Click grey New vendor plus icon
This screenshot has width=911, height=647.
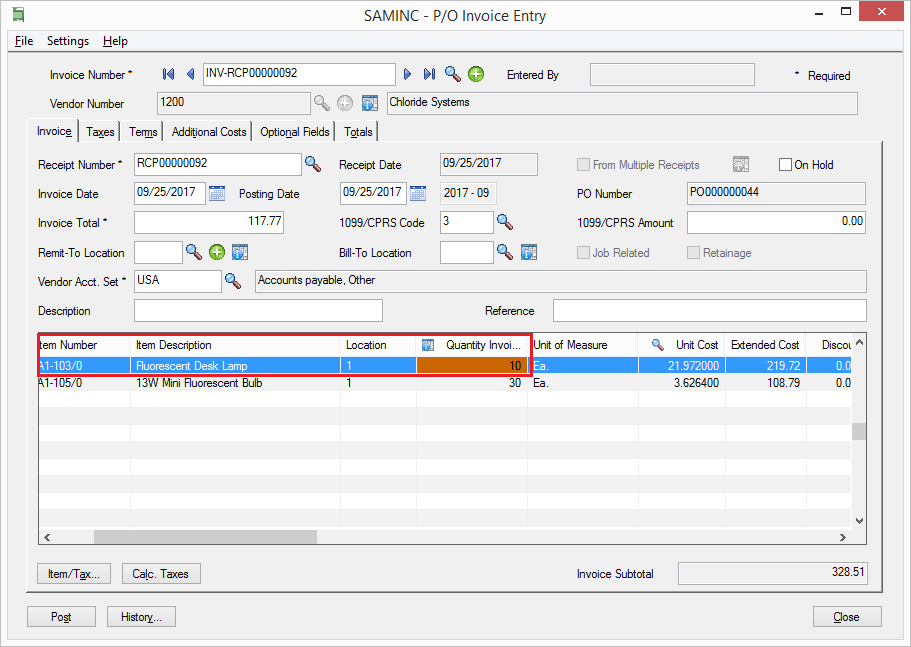coord(345,103)
